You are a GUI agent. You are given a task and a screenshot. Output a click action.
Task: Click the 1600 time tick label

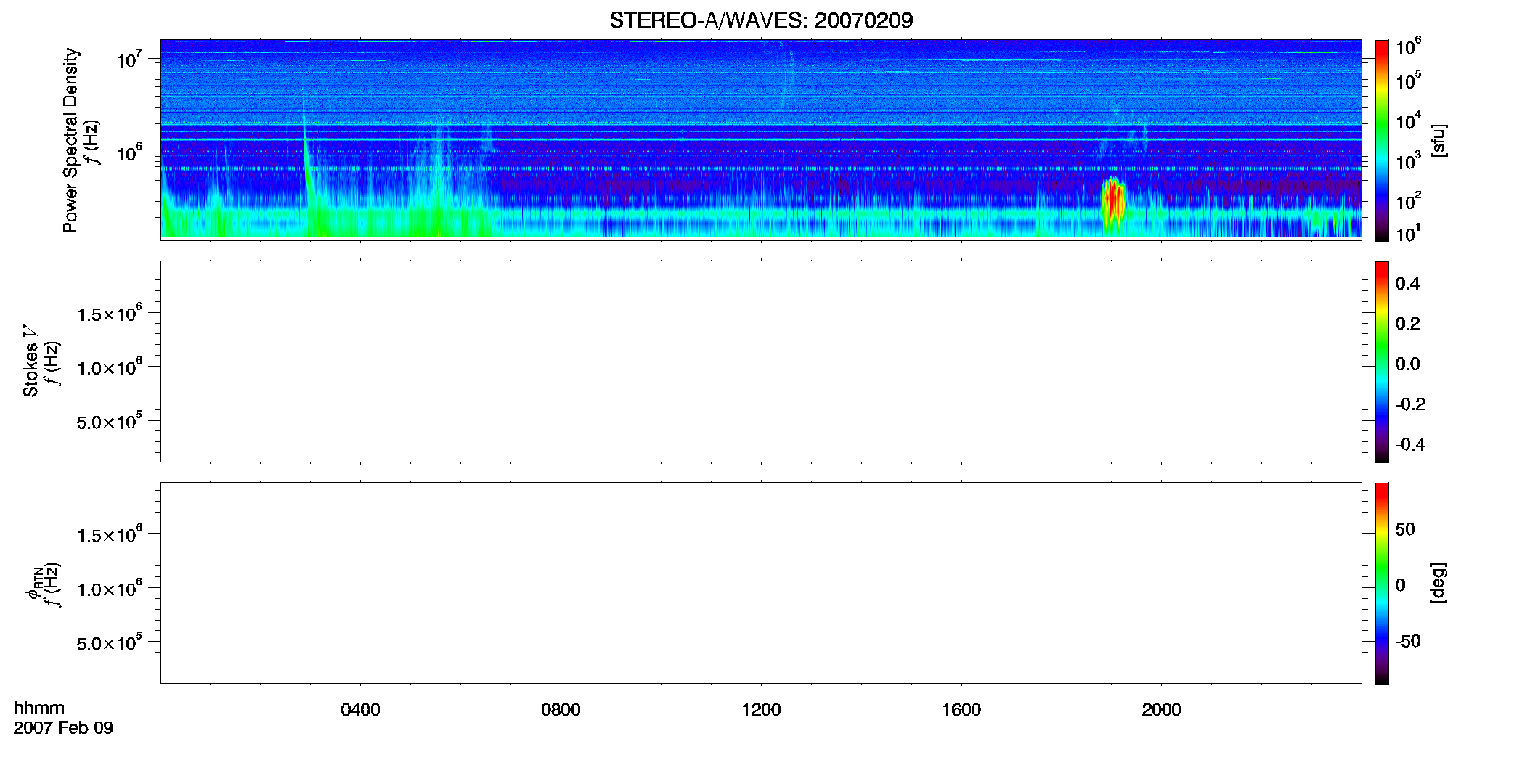coord(961,710)
